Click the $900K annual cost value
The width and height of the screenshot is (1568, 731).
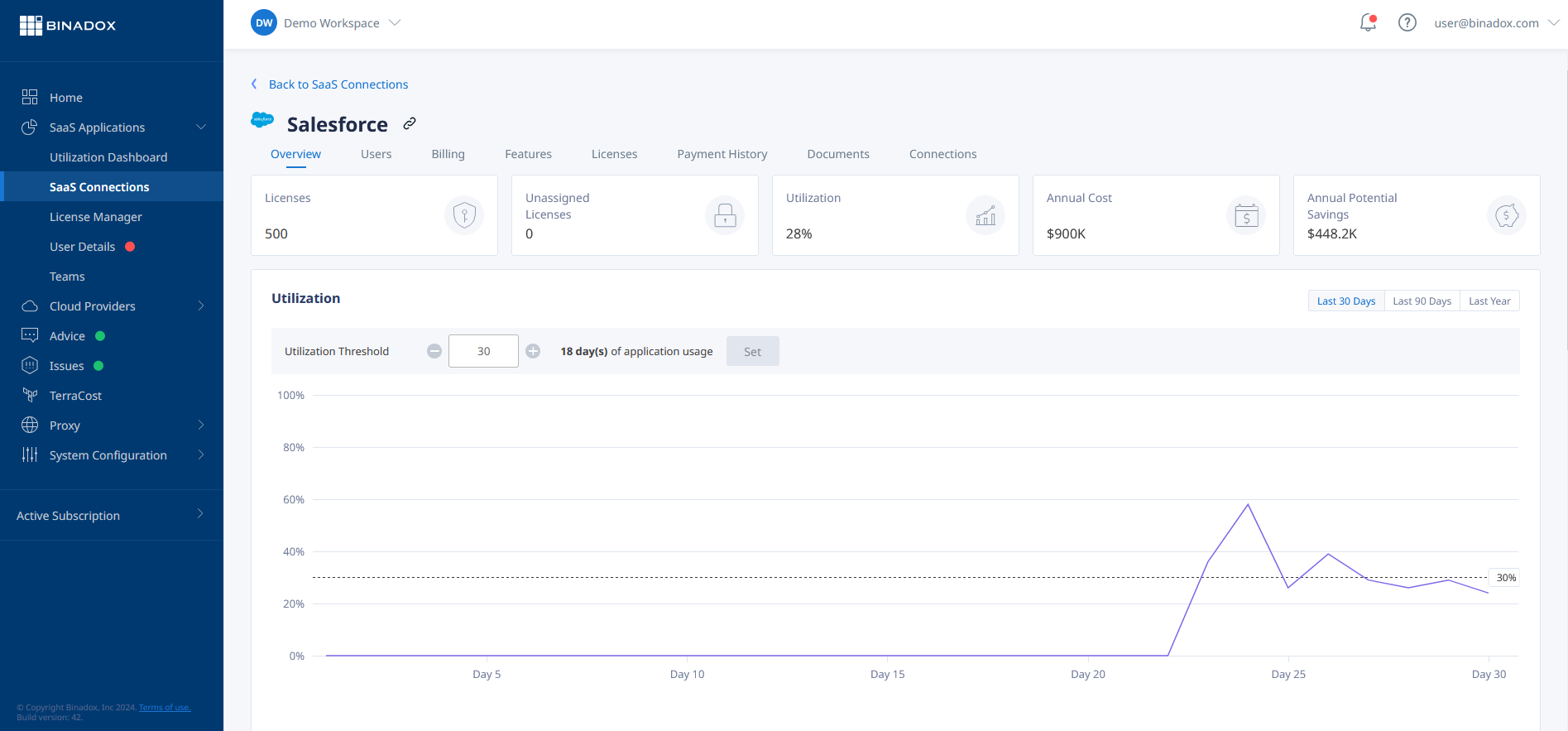pos(1066,233)
